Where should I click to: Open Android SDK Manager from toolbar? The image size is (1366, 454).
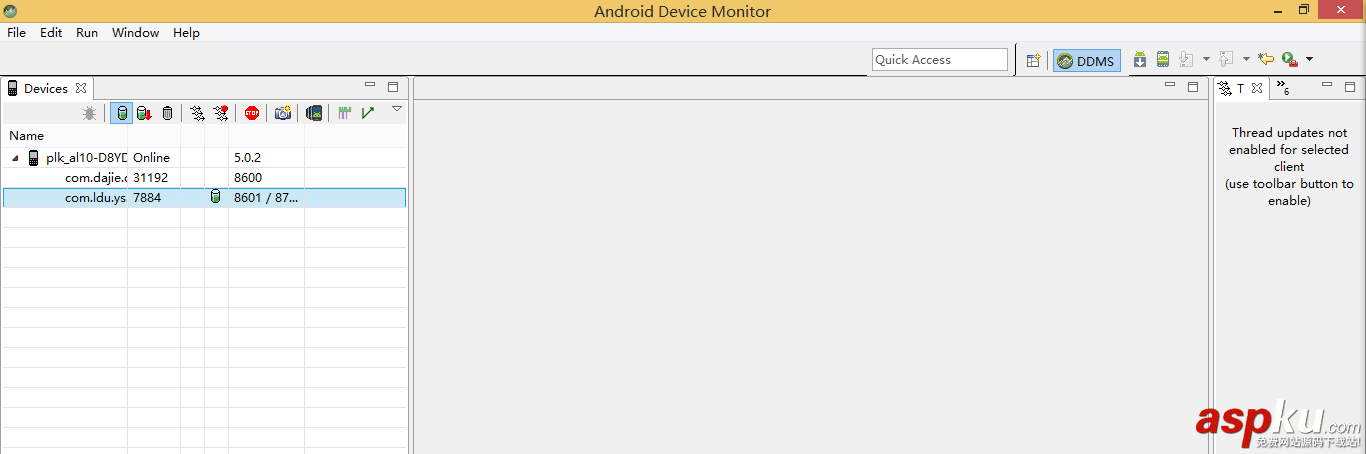tap(1140, 60)
